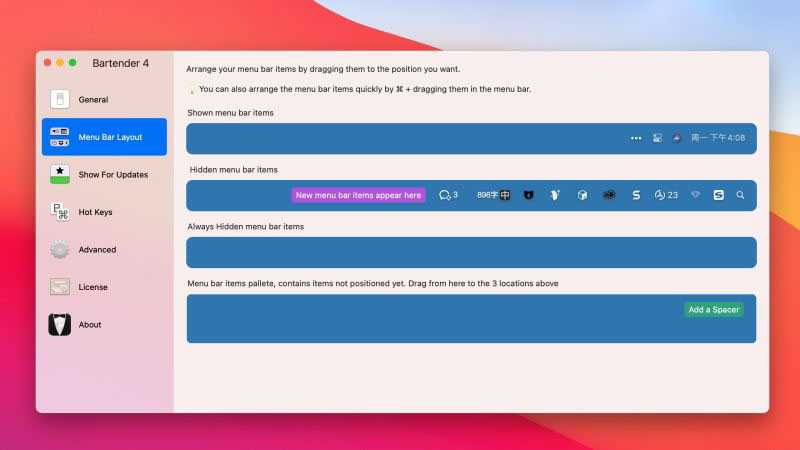Click the bear face icon
Image resolution: width=800 pixels, height=450 pixels.
pos(528,195)
